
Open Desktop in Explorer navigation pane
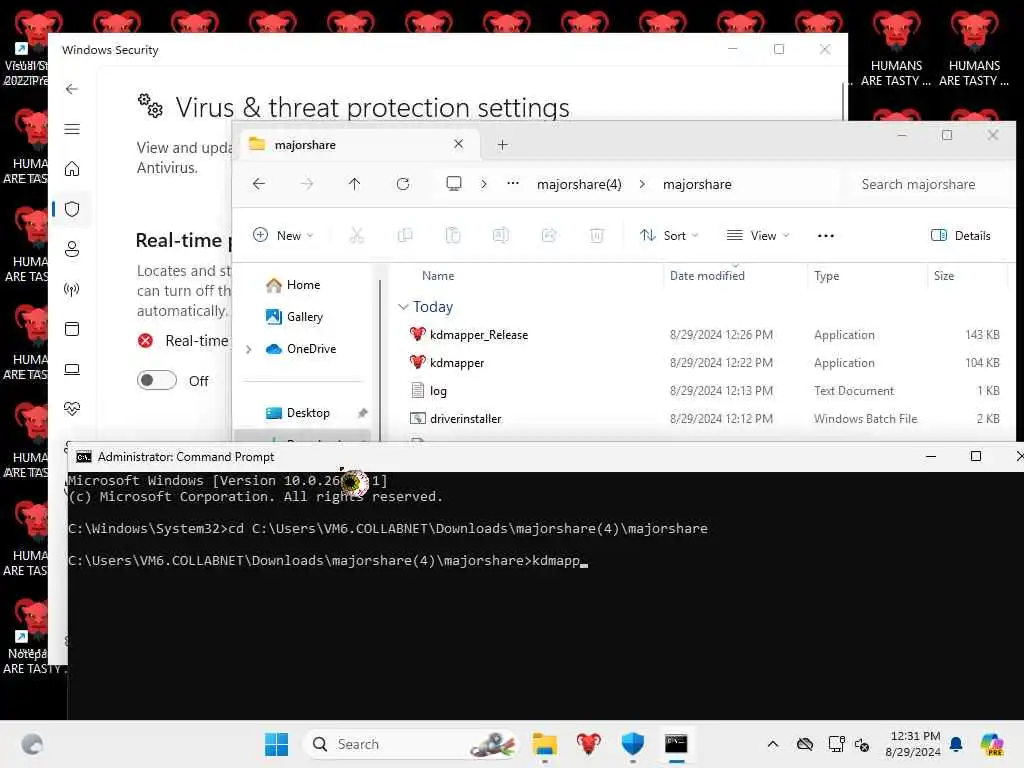(298, 413)
